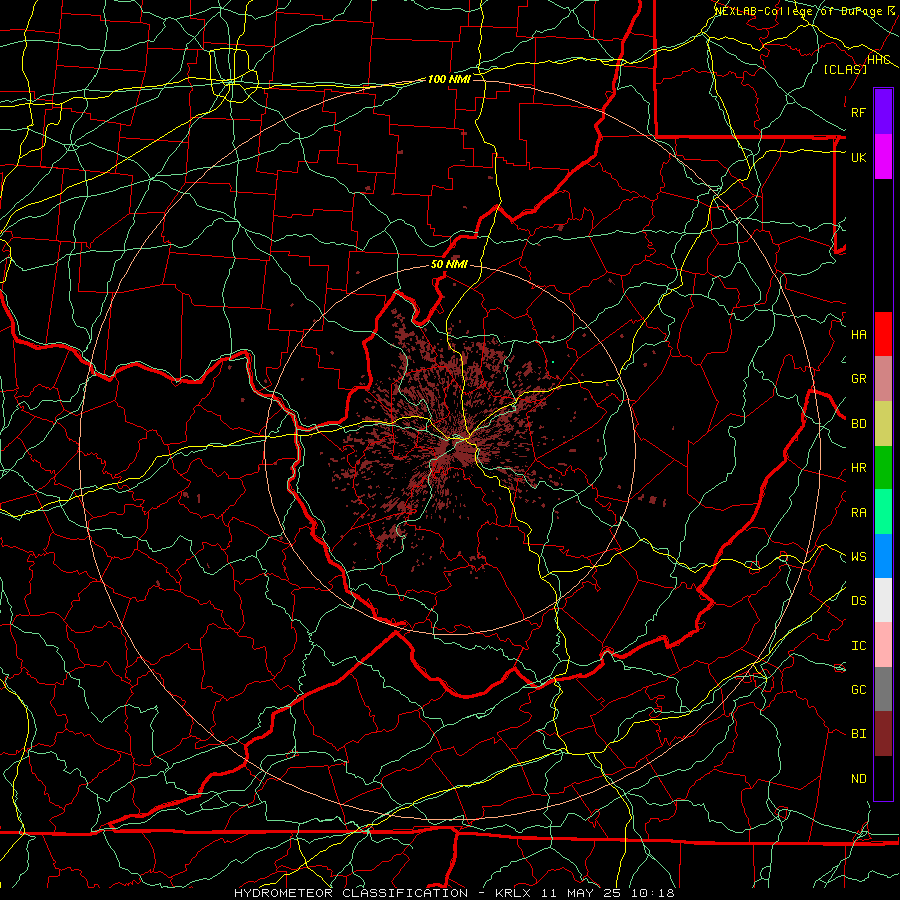
Task: Select the GR pink legend swatch
Action: pos(883,378)
